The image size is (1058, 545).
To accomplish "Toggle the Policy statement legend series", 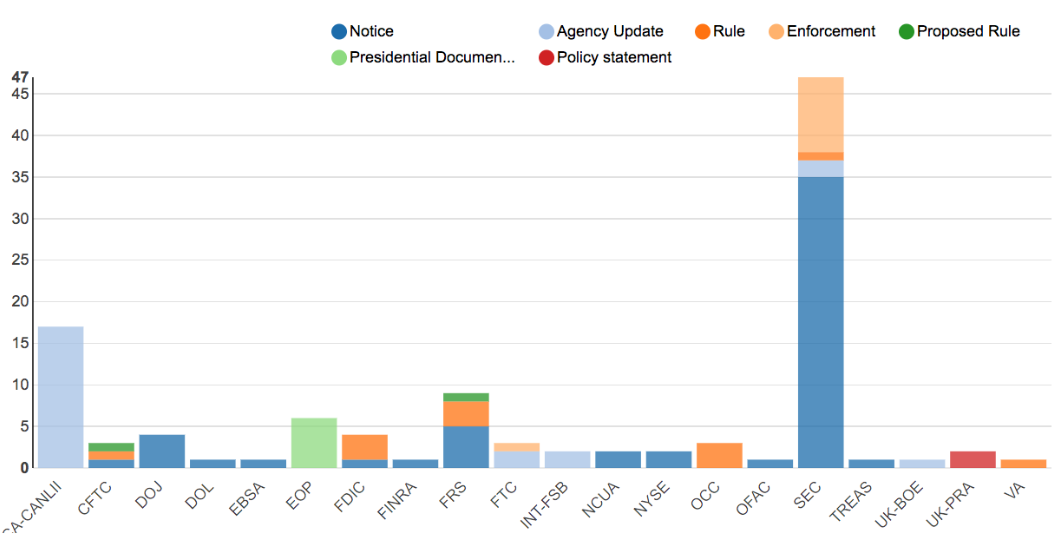I will 605,57.
